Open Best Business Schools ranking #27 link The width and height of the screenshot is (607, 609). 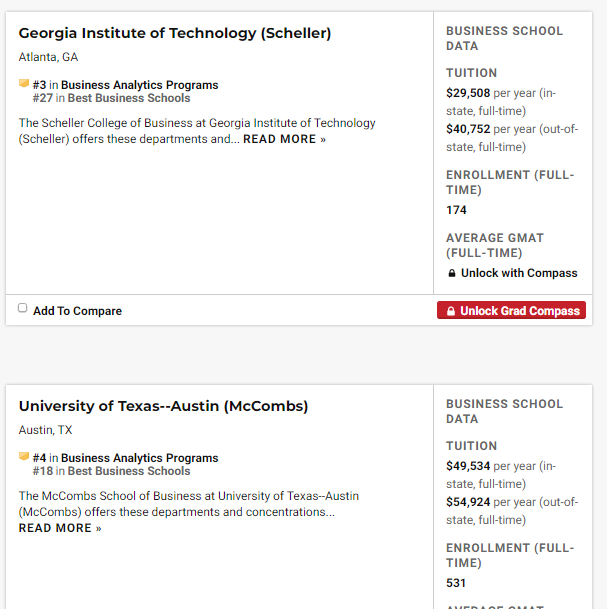(128, 98)
